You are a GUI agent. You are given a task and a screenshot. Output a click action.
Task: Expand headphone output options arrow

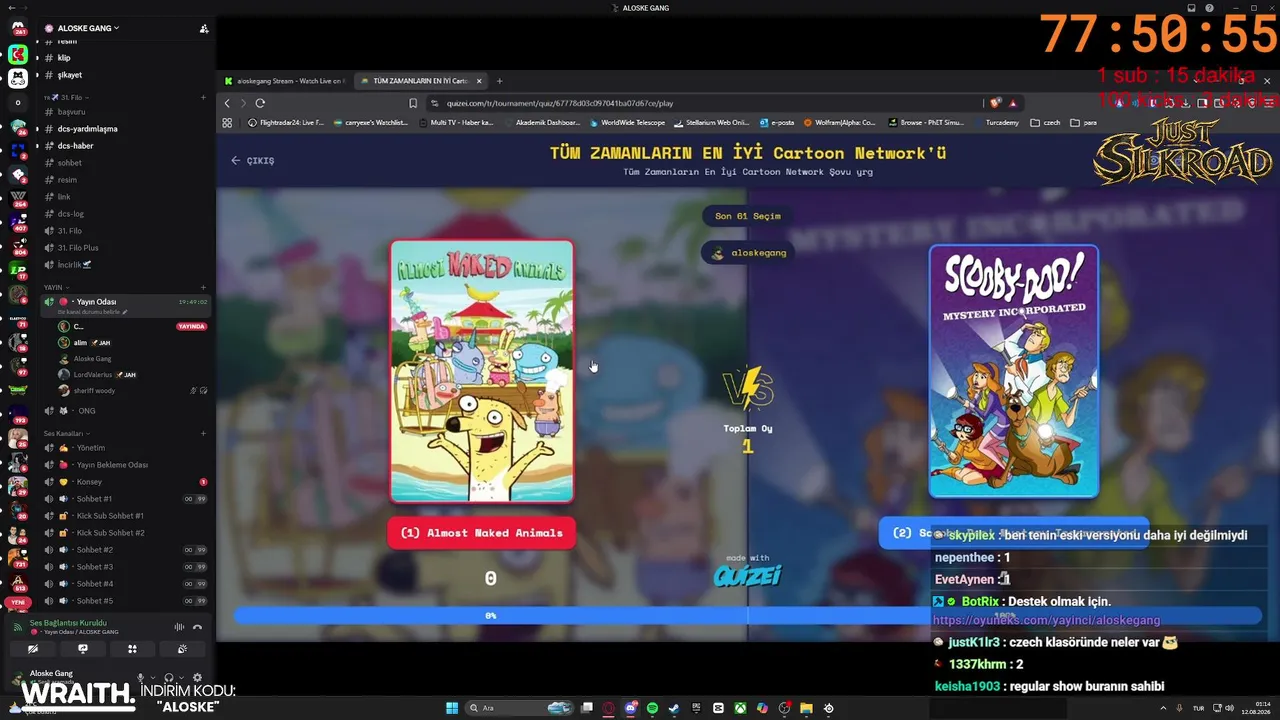coord(181,677)
